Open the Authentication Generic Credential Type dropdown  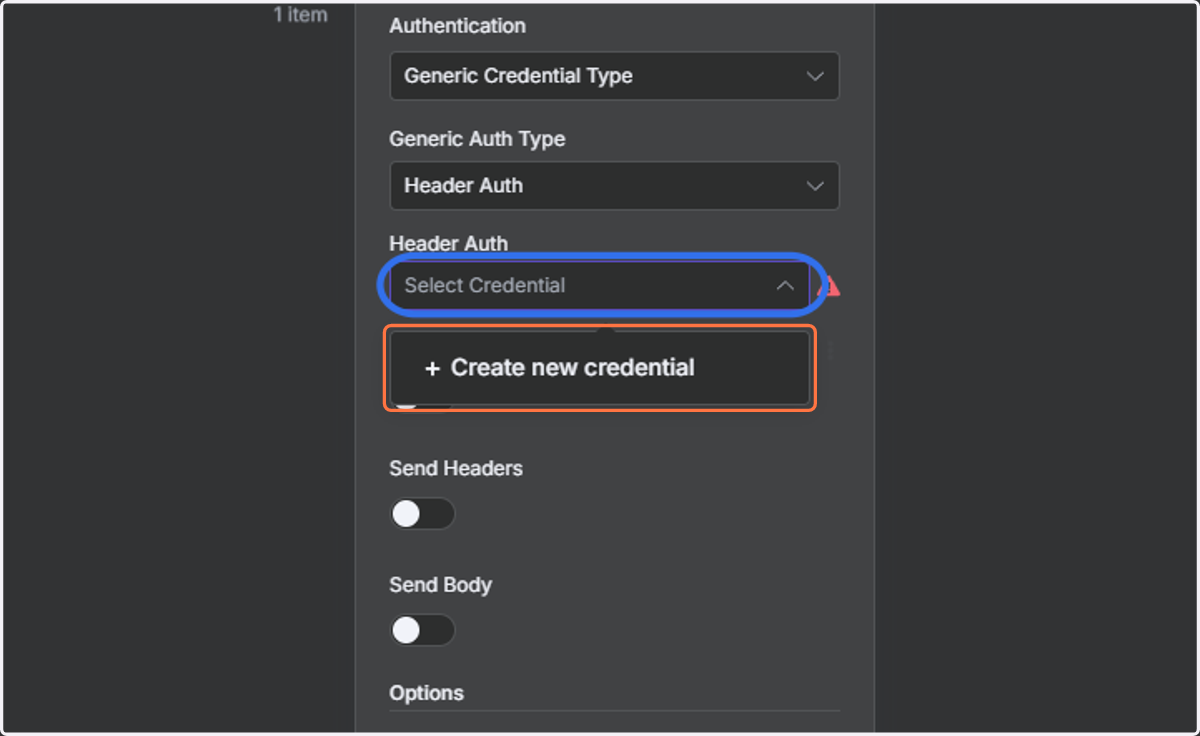pos(614,76)
